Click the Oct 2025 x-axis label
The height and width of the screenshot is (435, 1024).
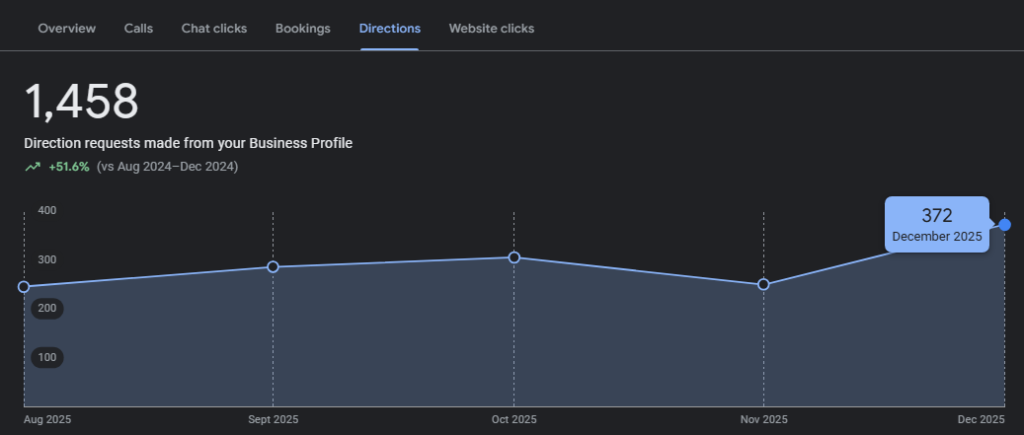click(514, 419)
